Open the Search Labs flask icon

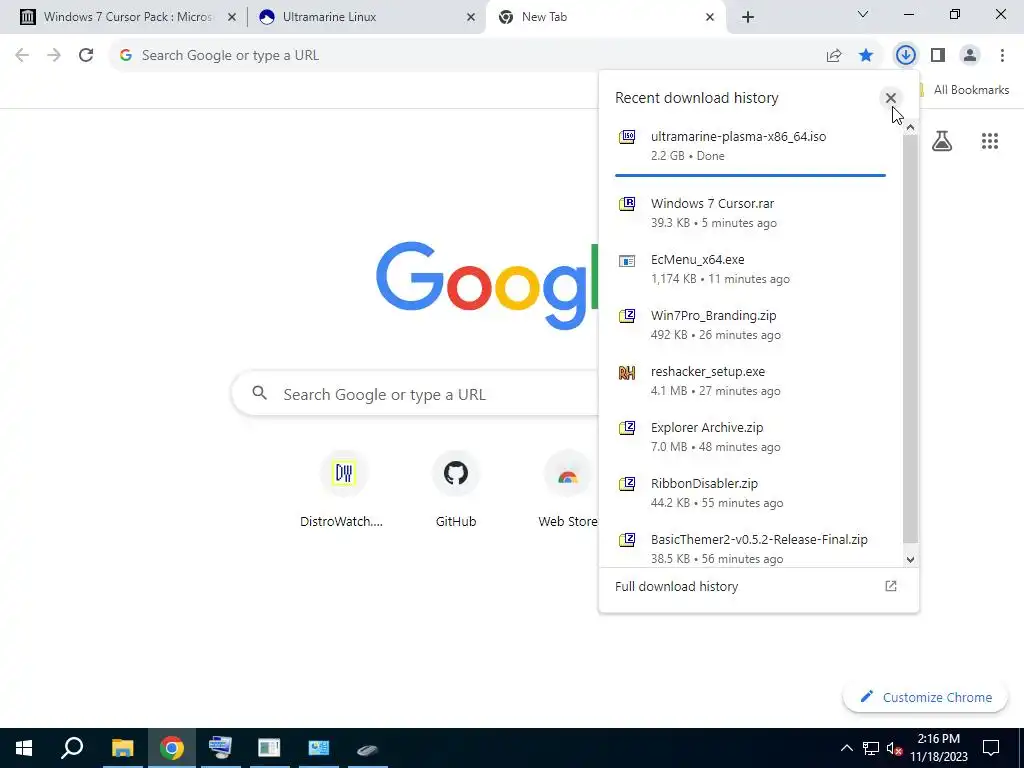[942, 141]
